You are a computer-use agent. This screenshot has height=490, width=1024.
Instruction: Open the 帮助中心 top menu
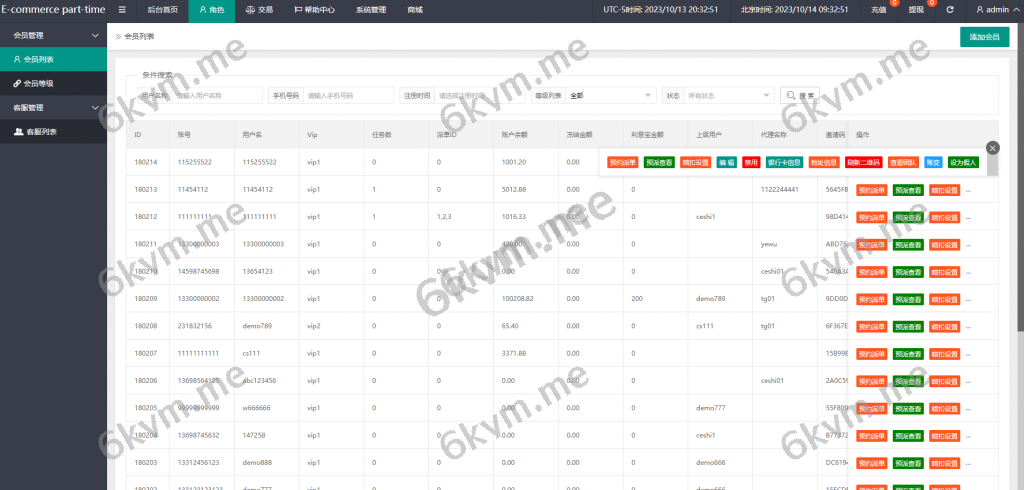pyautogui.click(x=315, y=10)
